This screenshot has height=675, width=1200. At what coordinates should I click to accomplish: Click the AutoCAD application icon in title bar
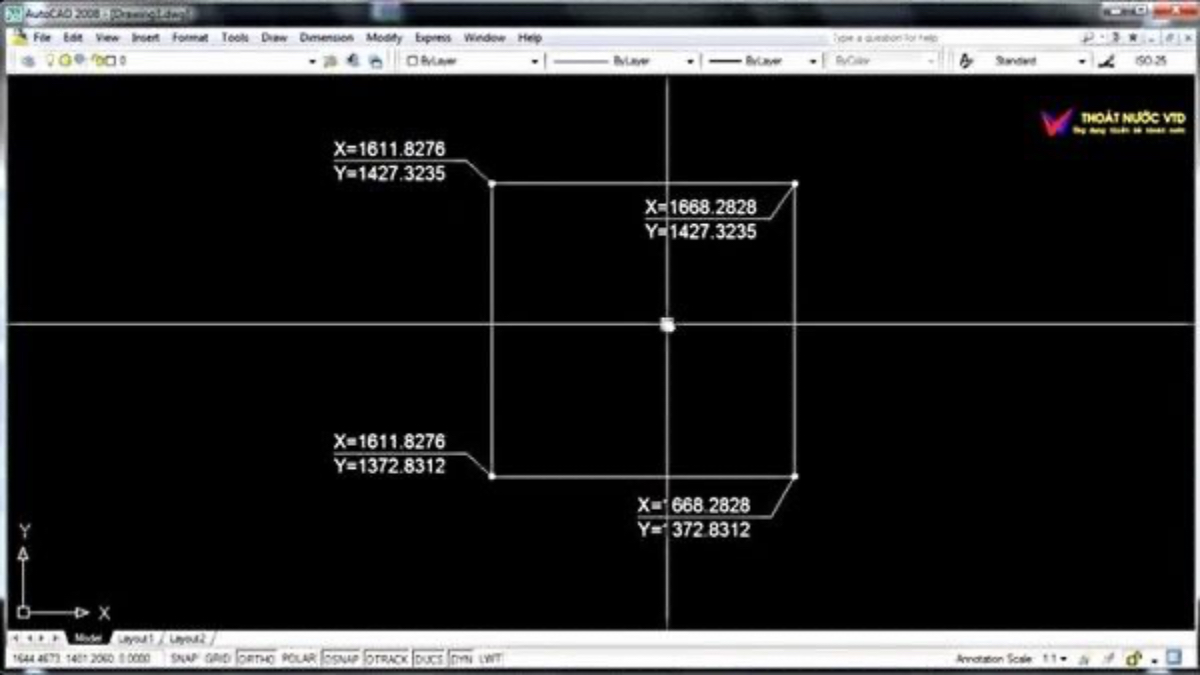point(14,14)
